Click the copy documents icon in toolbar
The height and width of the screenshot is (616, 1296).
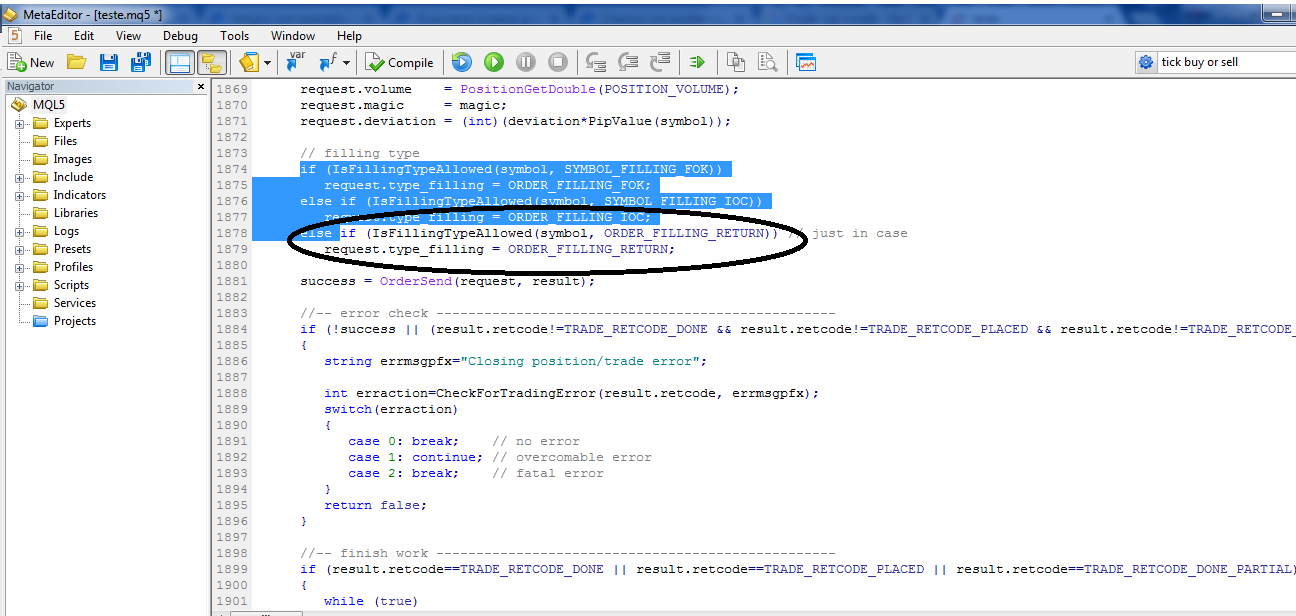(736, 62)
